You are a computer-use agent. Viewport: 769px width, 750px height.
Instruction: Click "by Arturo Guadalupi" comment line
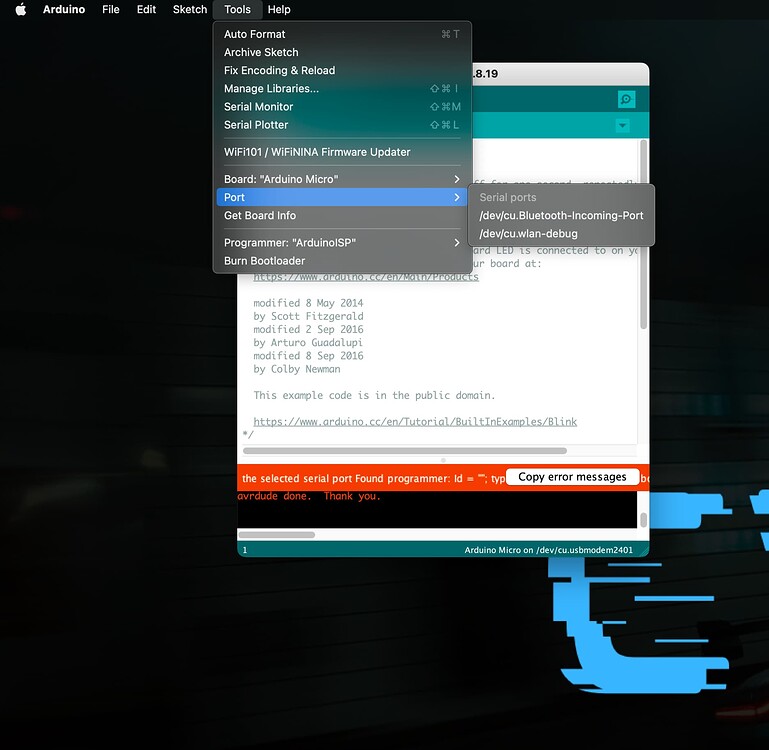point(308,343)
